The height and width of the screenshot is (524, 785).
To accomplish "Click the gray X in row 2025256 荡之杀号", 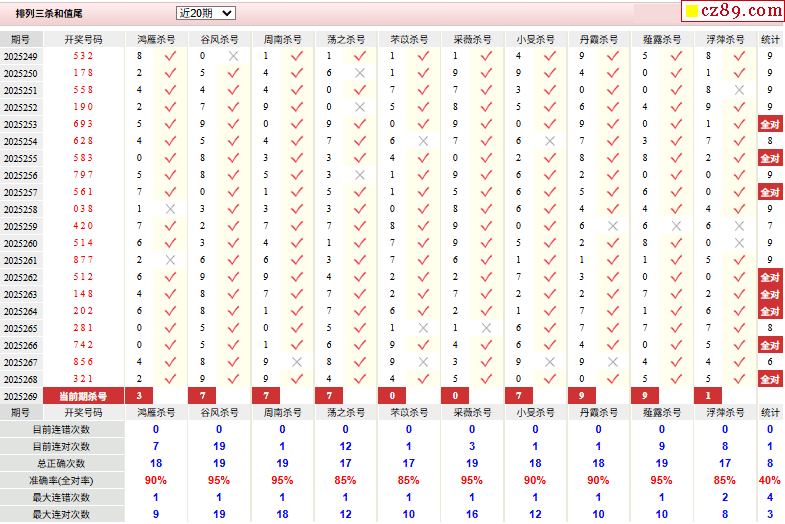I will pos(359,175).
